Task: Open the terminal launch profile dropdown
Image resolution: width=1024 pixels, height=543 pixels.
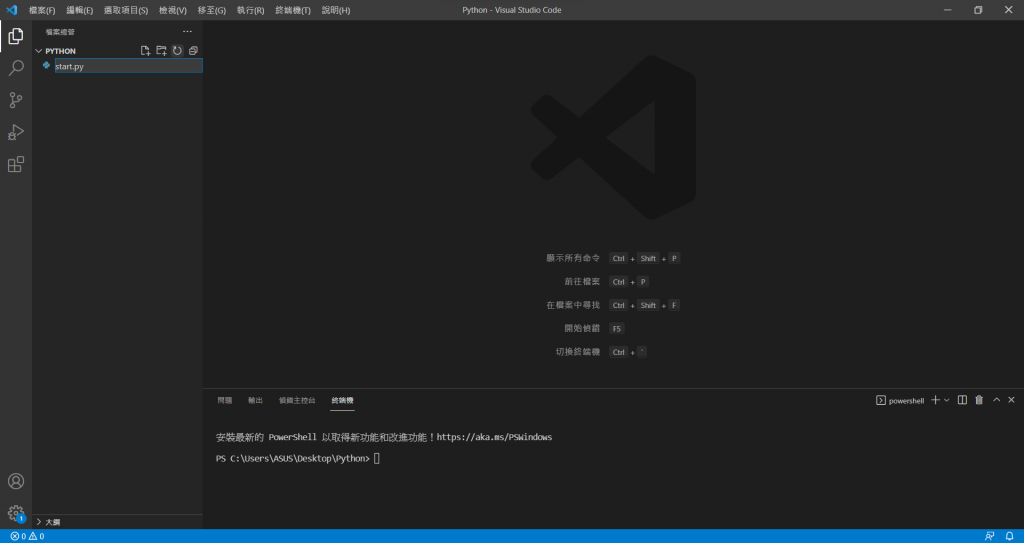Action: 947,400
